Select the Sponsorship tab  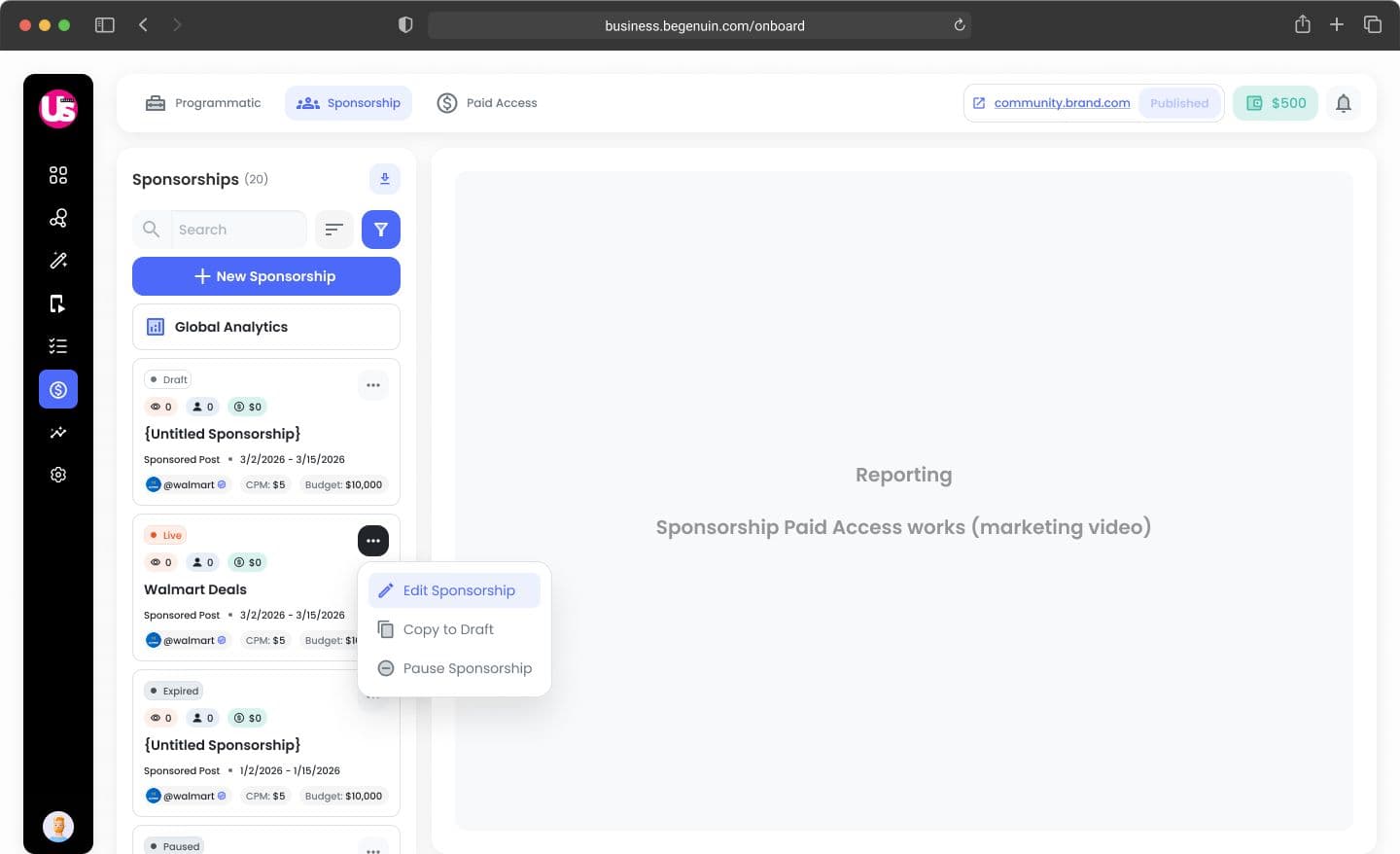348,103
